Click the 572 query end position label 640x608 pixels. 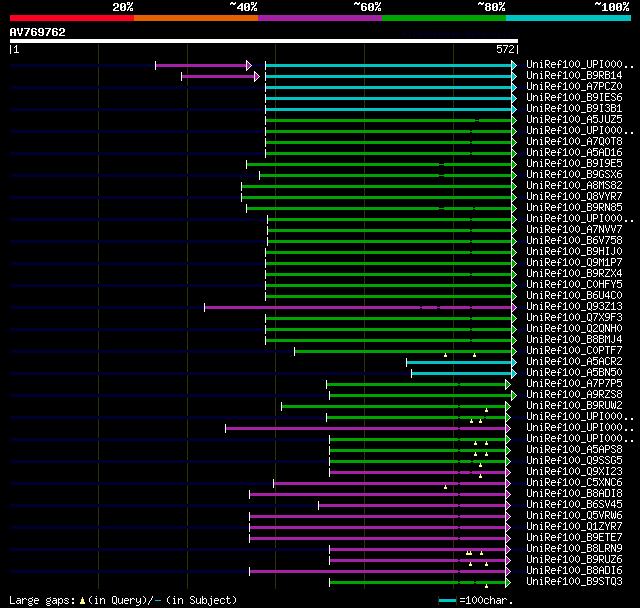(x=505, y=49)
